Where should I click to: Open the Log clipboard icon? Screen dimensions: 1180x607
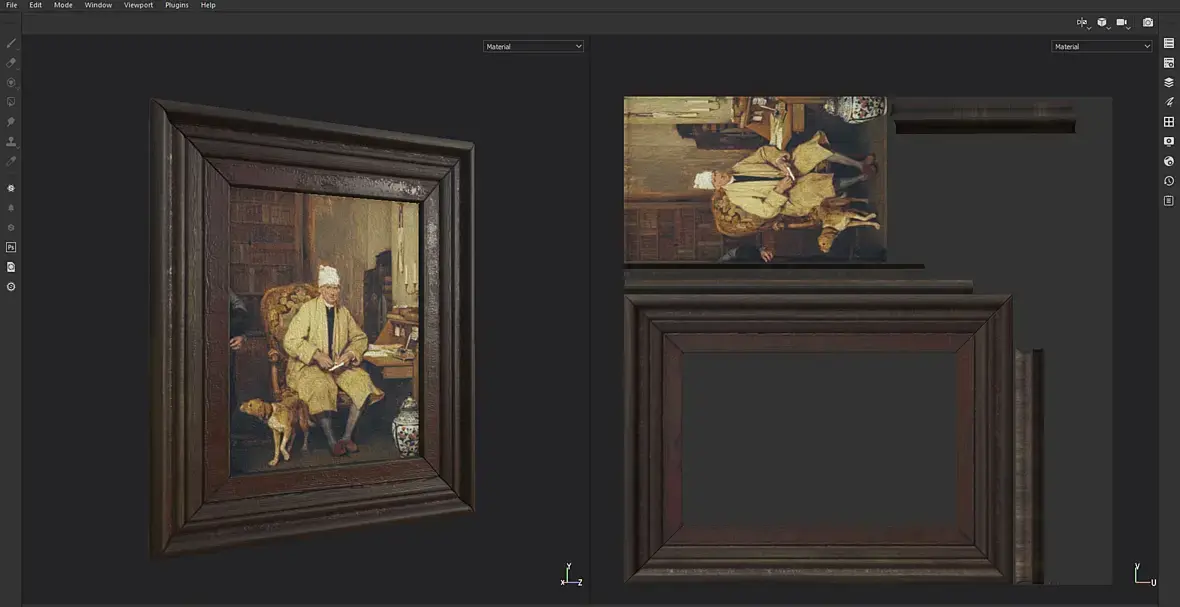click(x=1169, y=201)
